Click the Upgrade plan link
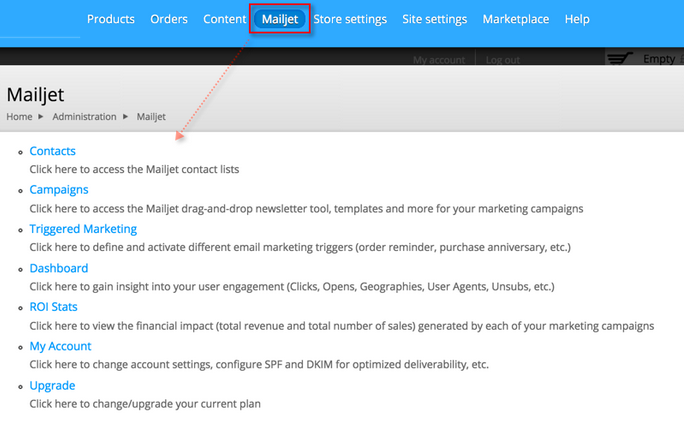The image size is (684, 424). pyautogui.click(x=52, y=385)
